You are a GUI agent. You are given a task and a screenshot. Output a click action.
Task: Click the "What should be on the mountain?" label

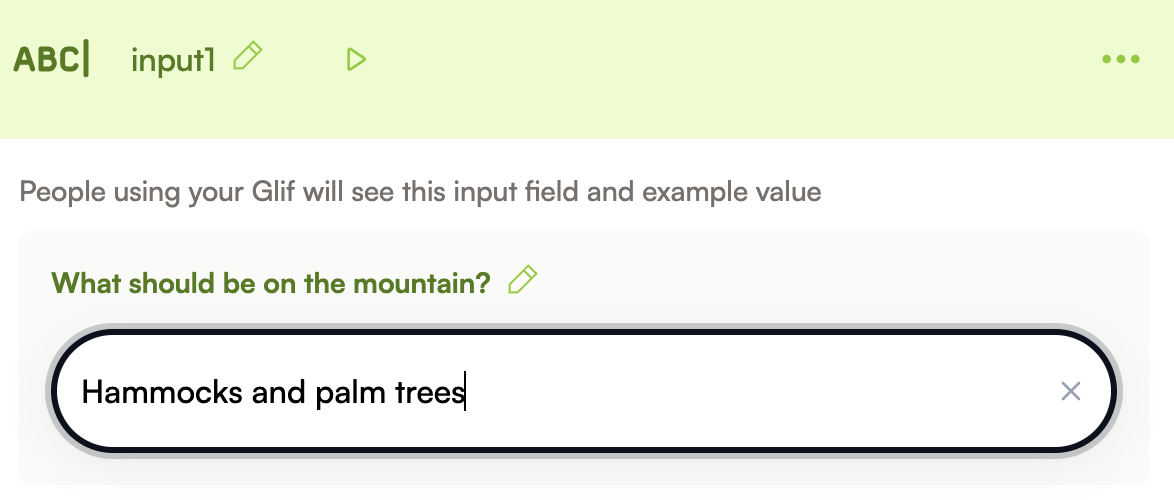pyautogui.click(x=271, y=283)
